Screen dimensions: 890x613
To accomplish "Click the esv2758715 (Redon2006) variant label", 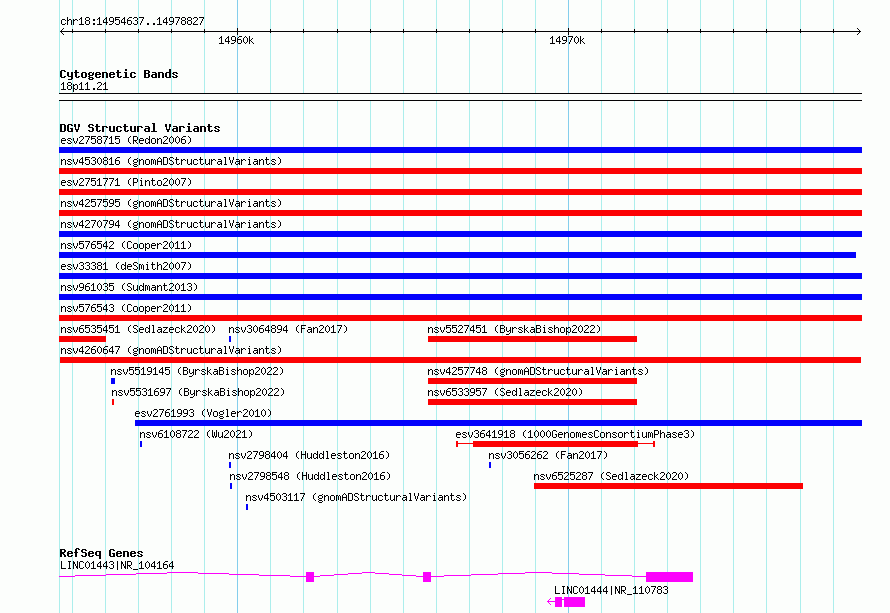I will pyautogui.click(x=126, y=140).
